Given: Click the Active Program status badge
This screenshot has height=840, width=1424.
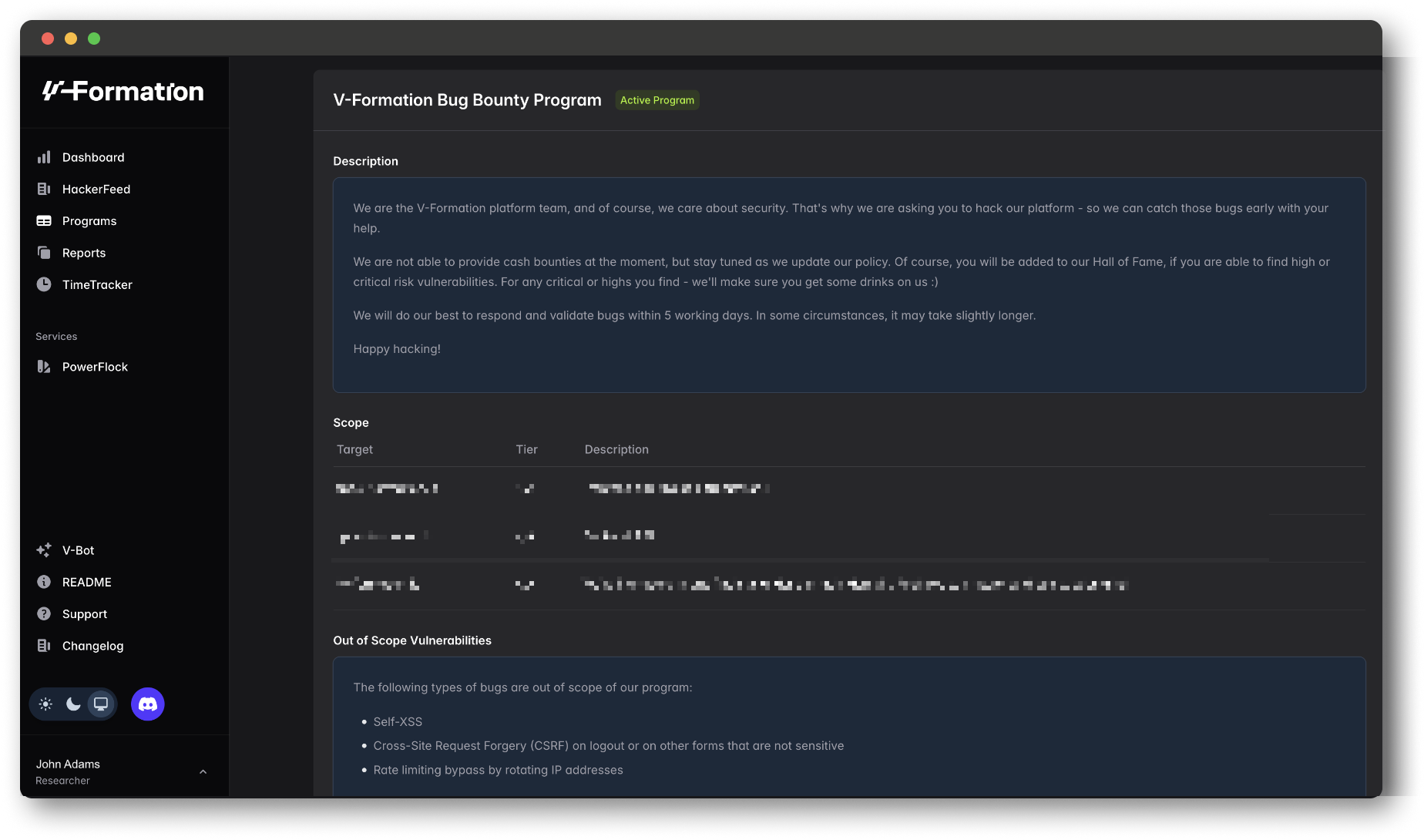Looking at the screenshot, I should [x=657, y=100].
